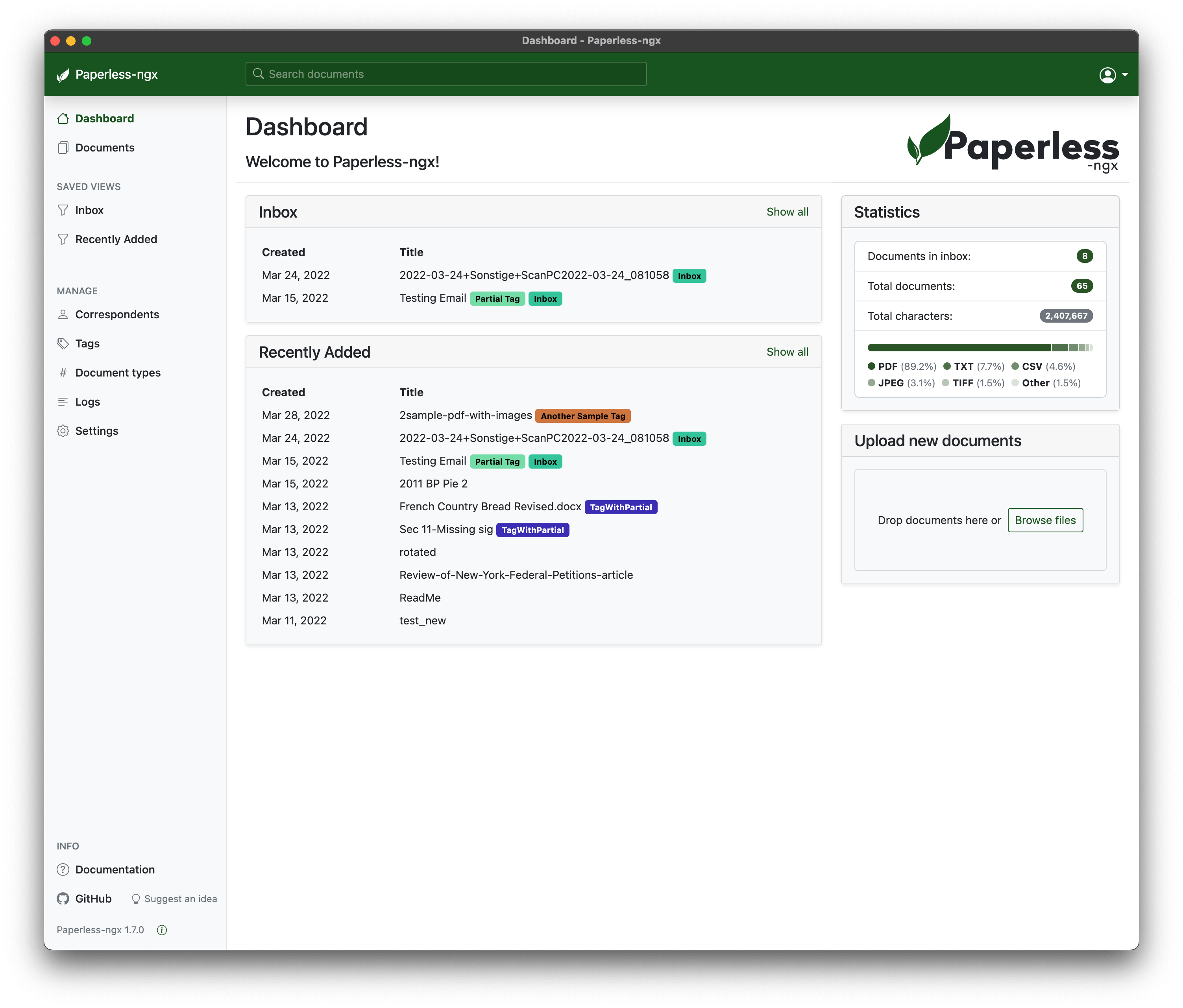Click Show all in Recently Added widget

787,352
